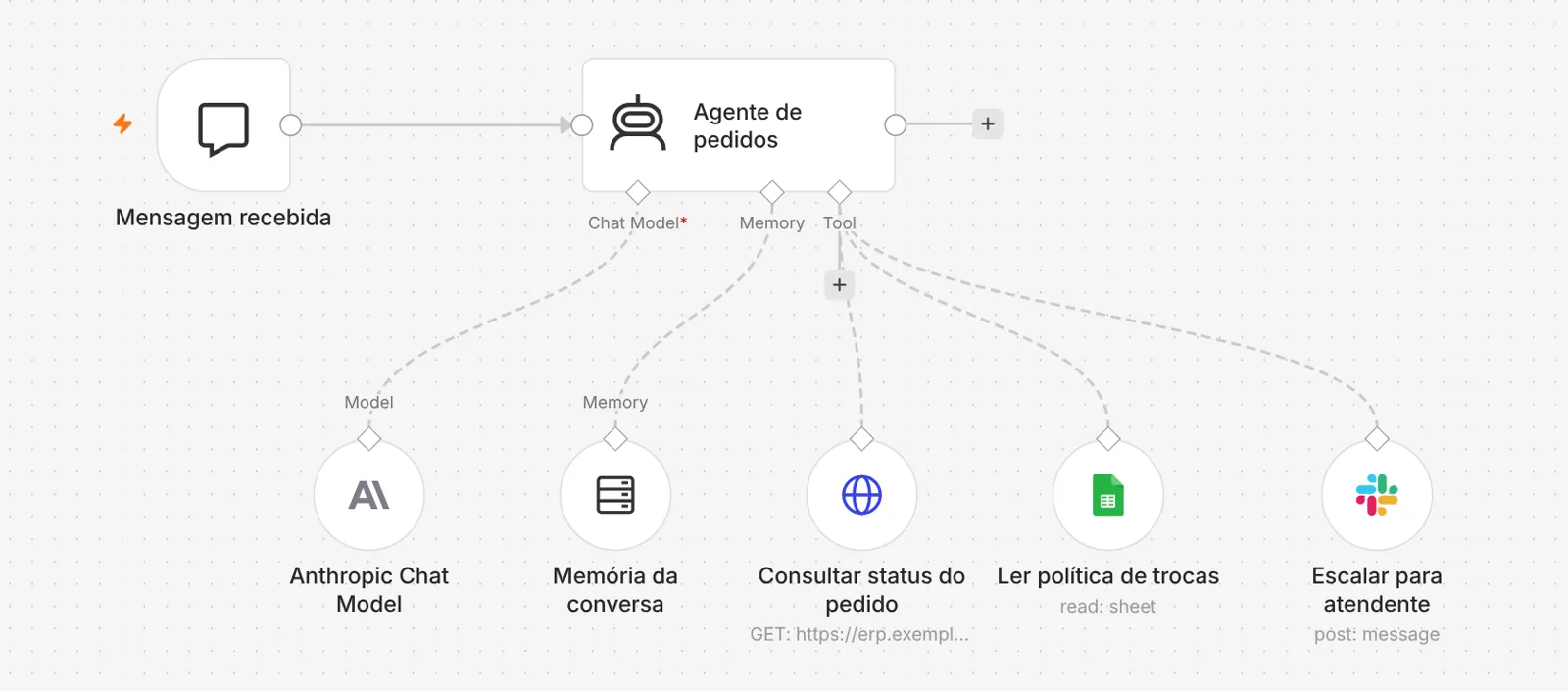The width and height of the screenshot is (1568, 691).
Task: Click the Tool label under the agent
Action: (x=840, y=223)
